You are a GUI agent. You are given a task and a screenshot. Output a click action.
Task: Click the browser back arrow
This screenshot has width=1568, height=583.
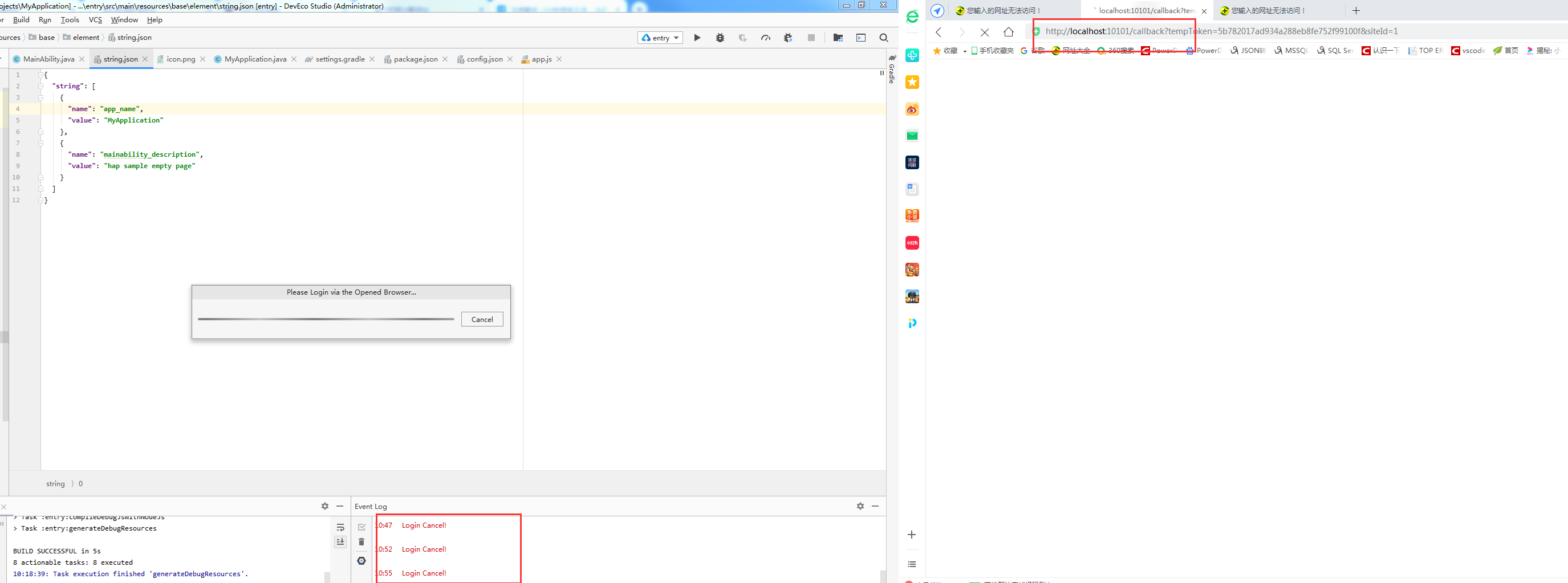[939, 32]
